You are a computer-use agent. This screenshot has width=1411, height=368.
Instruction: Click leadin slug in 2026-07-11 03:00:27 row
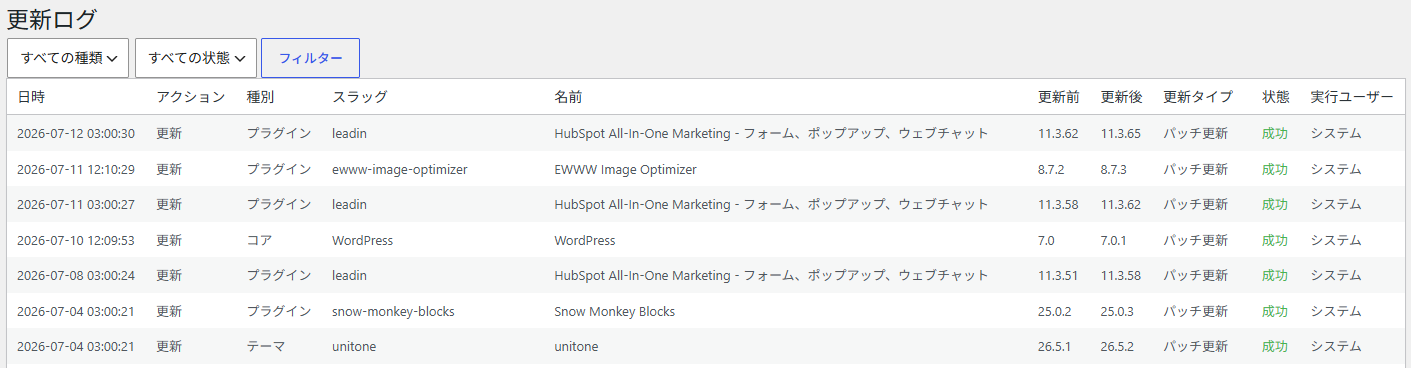pyautogui.click(x=349, y=204)
